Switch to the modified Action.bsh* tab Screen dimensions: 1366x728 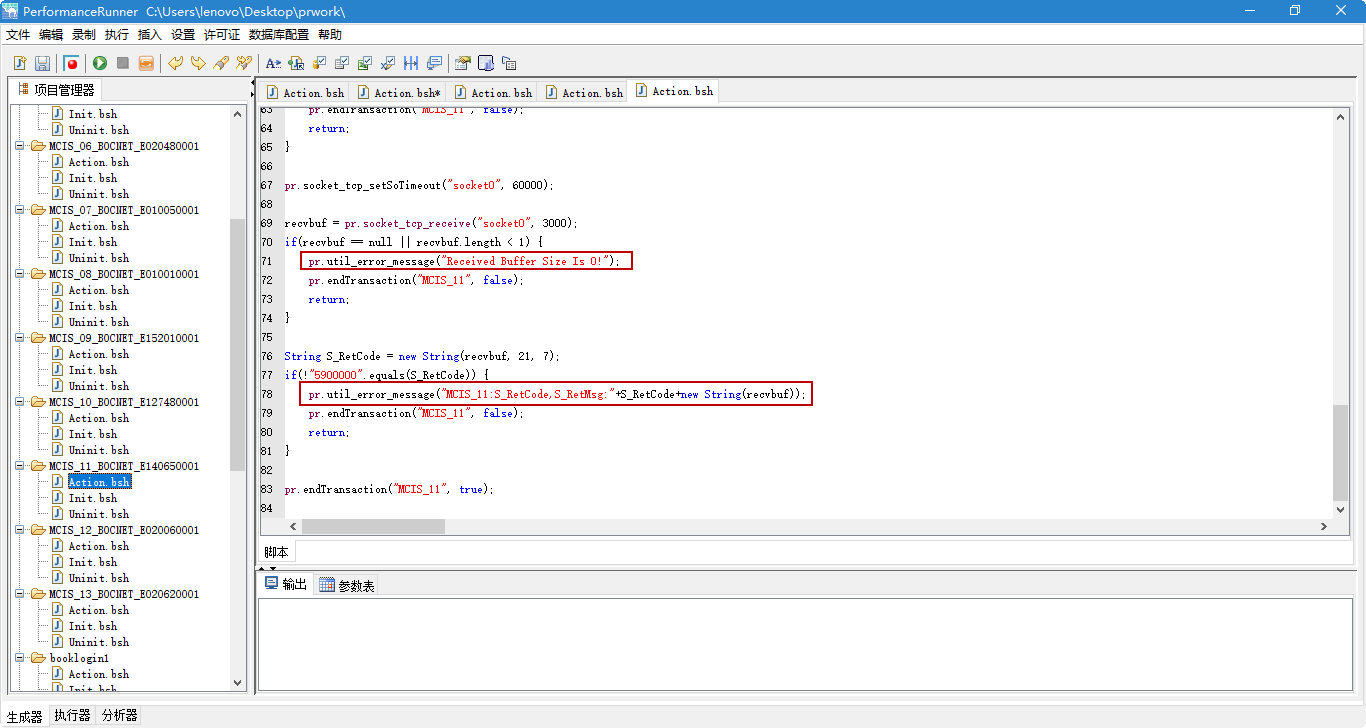tap(399, 92)
